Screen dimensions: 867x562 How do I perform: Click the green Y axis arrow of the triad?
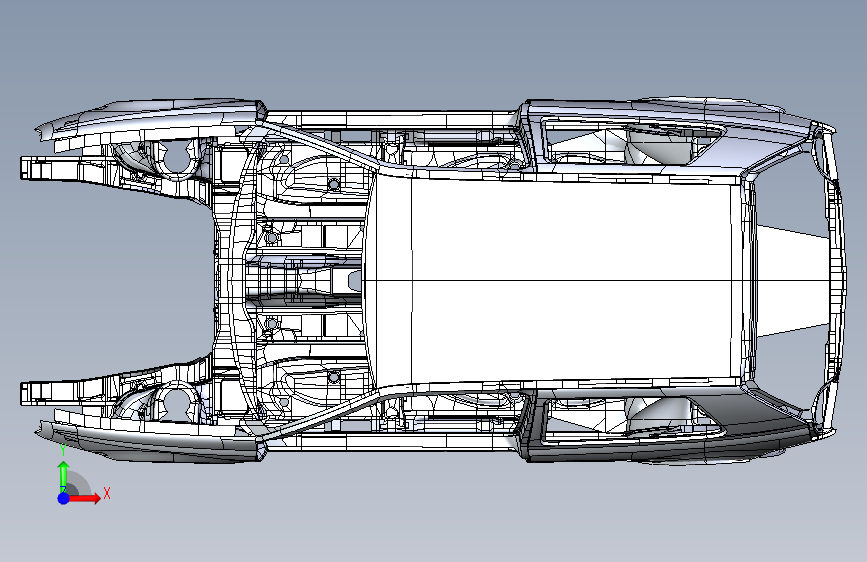(x=63, y=476)
